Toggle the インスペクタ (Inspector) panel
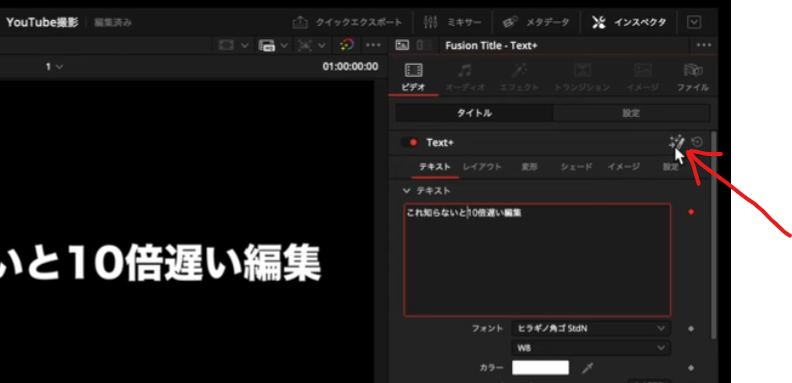The image size is (792, 383). pyautogui.click(x=629, y=22)
